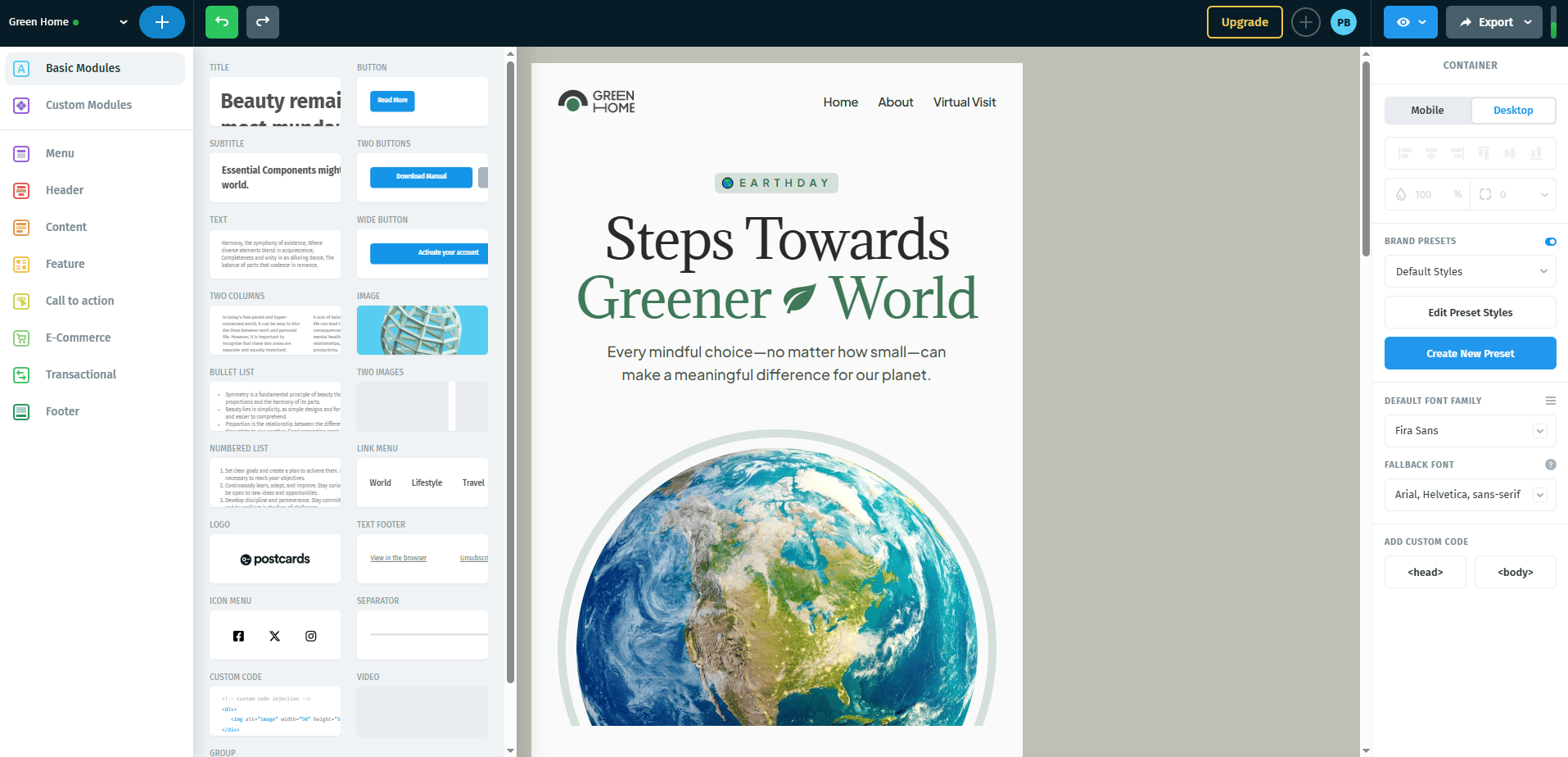Click the <body> custom code button

1515,572
